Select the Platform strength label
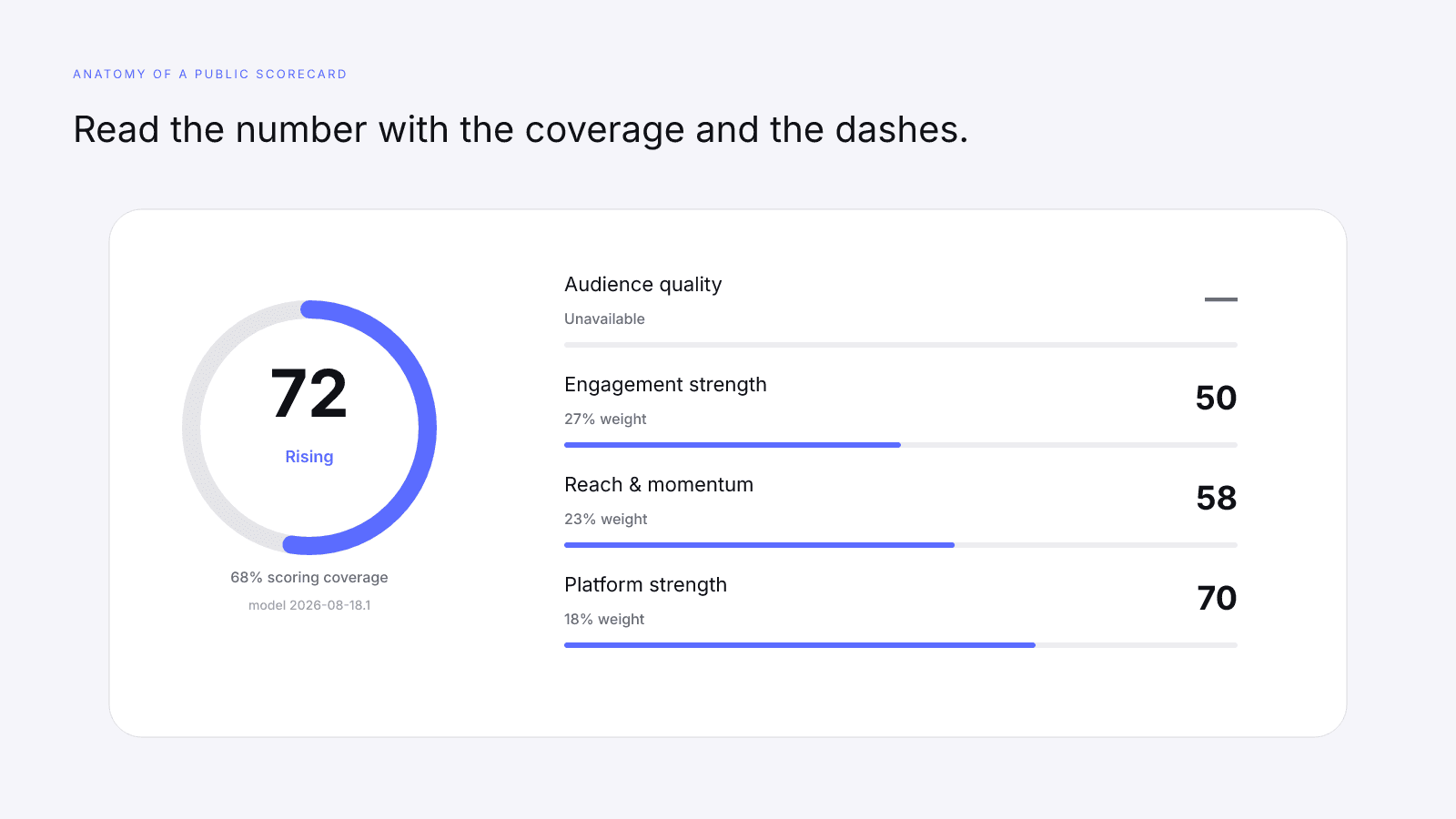The width and height of the screenshot is (1456, 819). (645, 585)
